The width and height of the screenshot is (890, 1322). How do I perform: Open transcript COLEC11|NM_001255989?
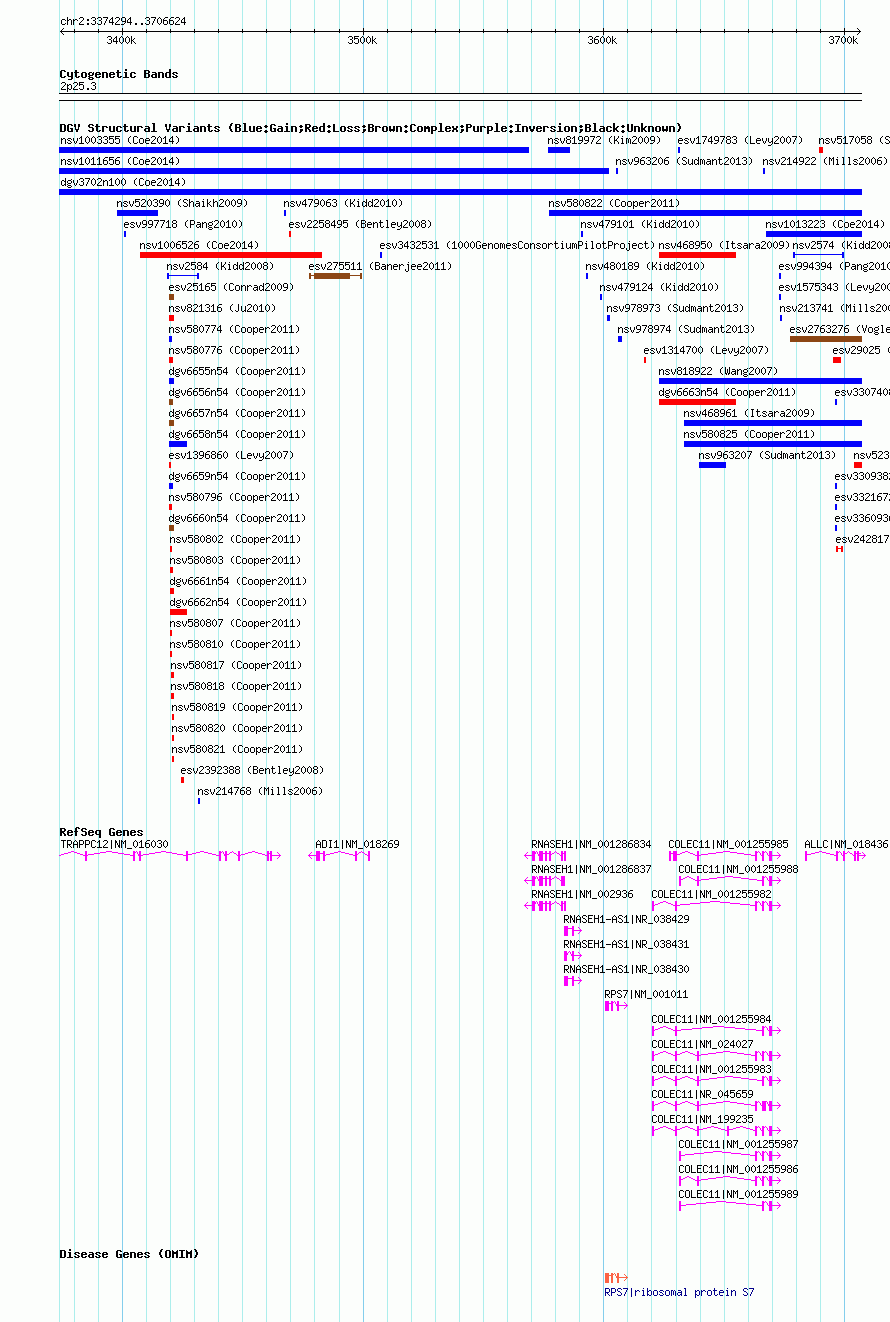738,1195
